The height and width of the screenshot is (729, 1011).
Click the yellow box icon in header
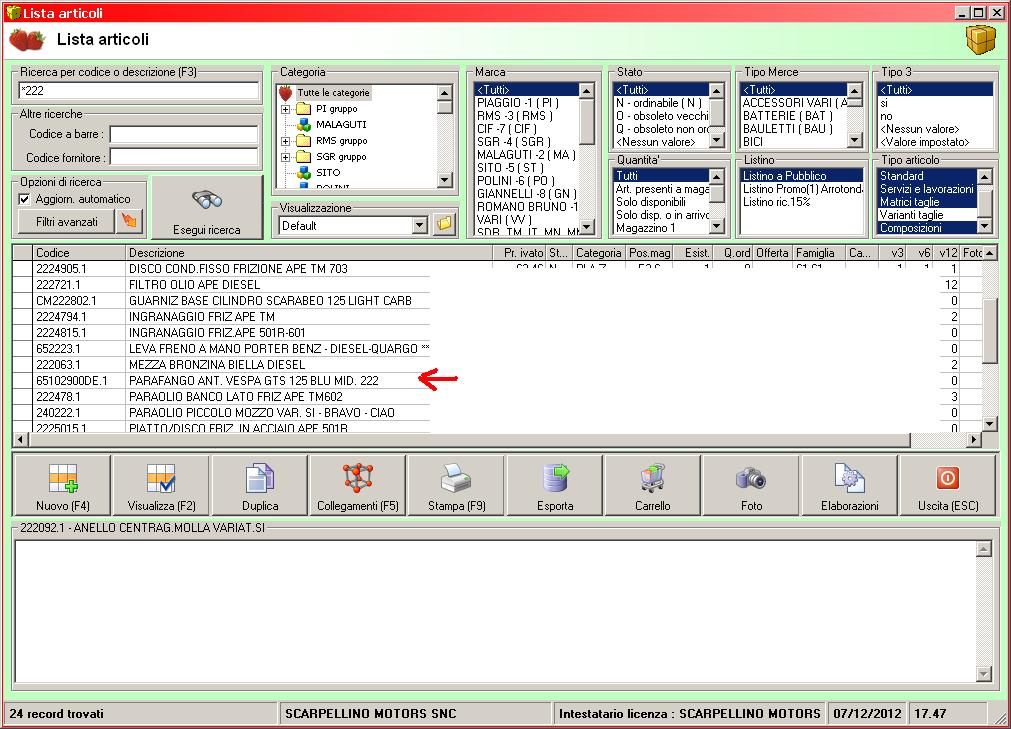point(981,40)
